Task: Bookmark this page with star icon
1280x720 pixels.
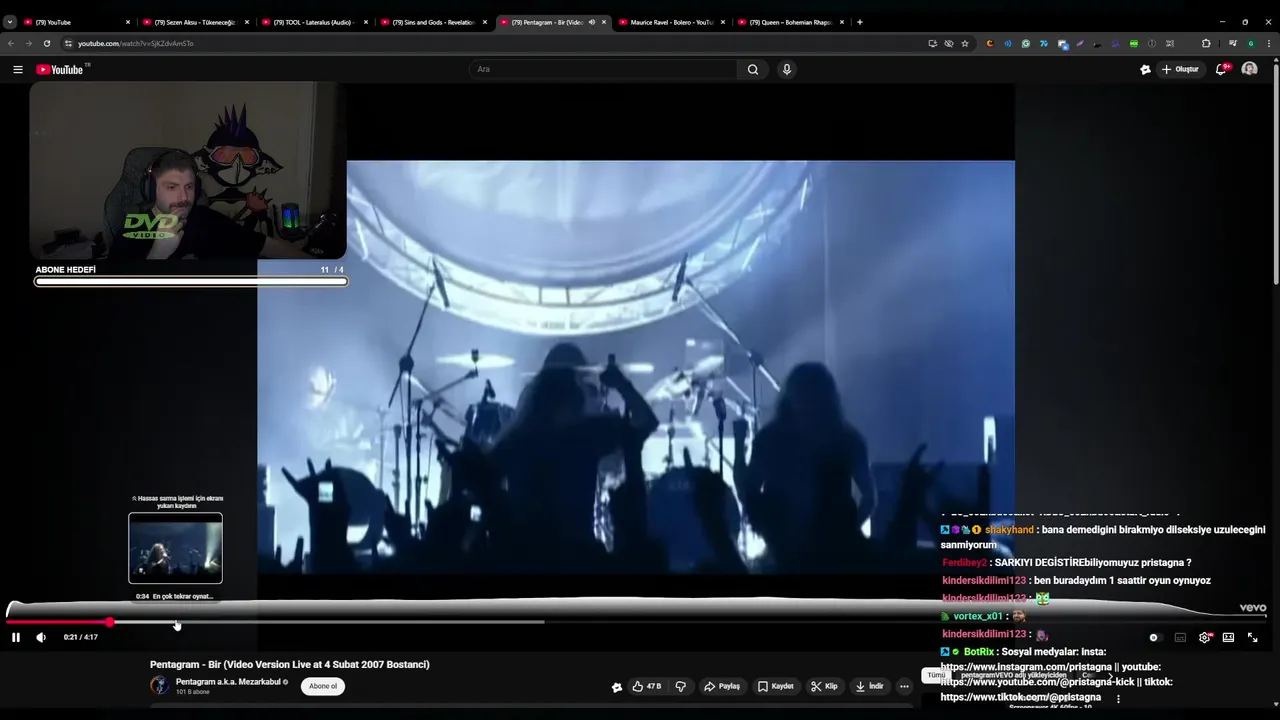Action: pos(965,43)
